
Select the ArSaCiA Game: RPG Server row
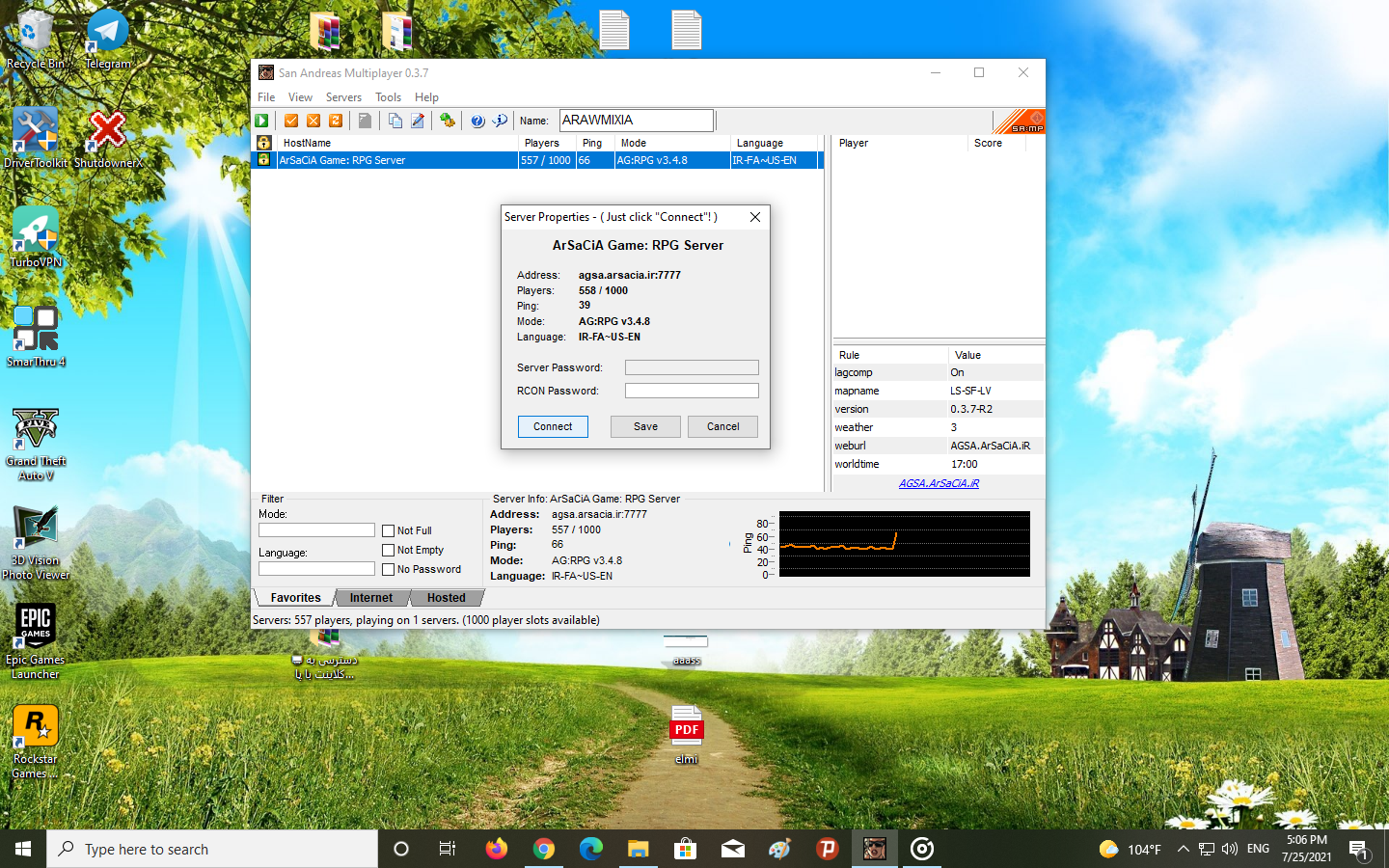pos(537,160)
